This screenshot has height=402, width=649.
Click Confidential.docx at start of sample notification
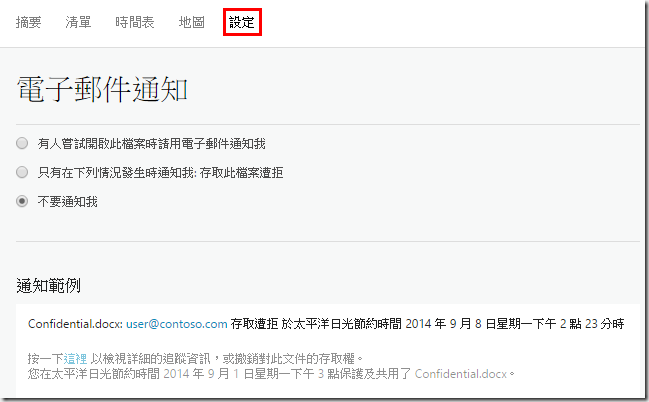(74, 324)
